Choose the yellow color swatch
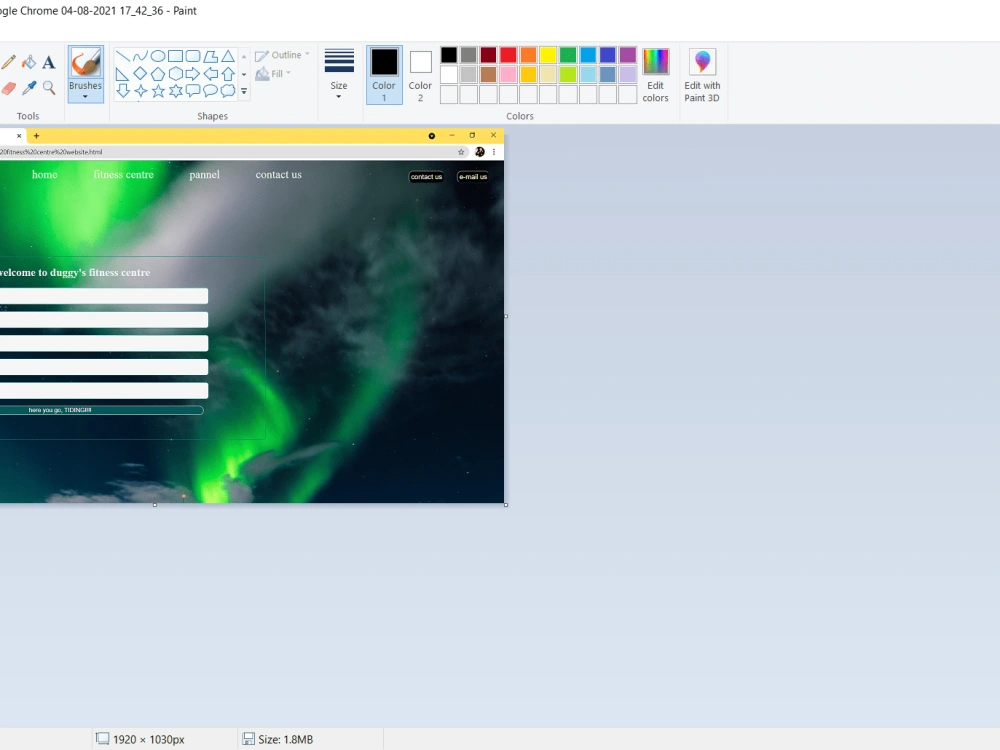Screen dimensions: 1000x750 point(548,55)
